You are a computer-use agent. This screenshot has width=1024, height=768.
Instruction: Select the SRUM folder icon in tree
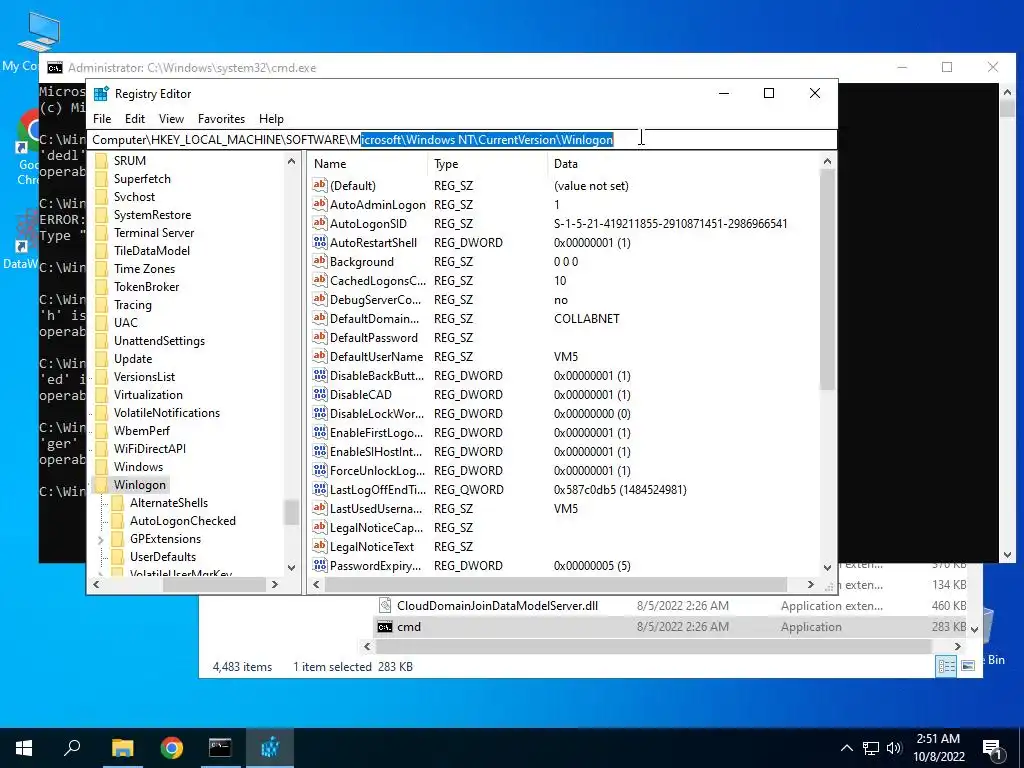pyautogui.click(x=101, y=161)
